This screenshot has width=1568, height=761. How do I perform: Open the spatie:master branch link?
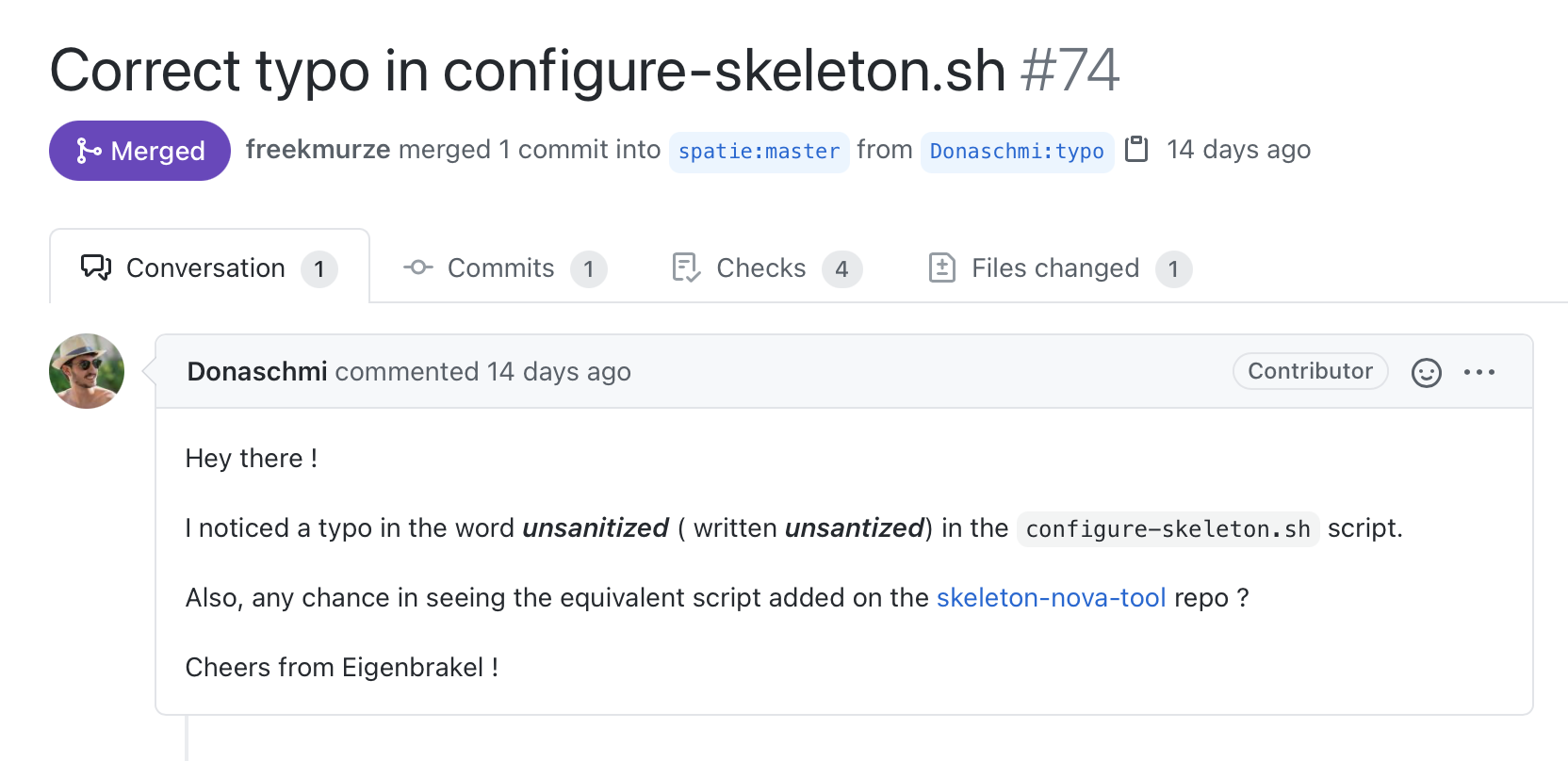(759, 152)
